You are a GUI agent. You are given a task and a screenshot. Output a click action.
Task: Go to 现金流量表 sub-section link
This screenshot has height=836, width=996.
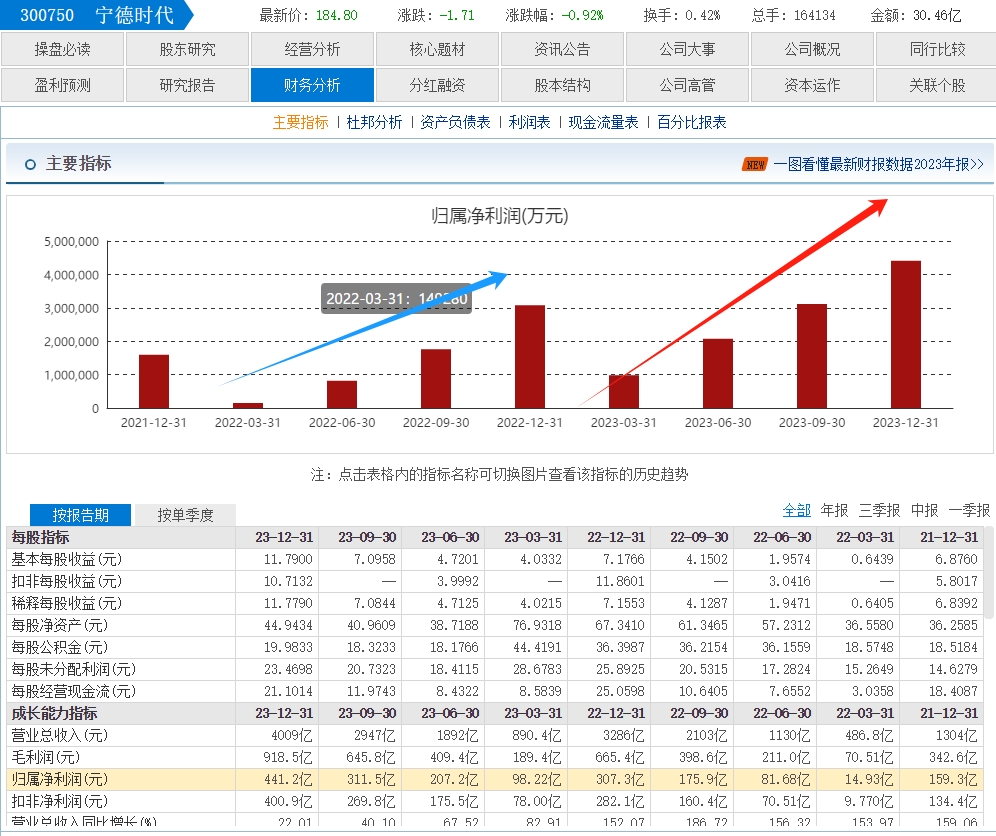pyautogui.click(x=603, y=123)
